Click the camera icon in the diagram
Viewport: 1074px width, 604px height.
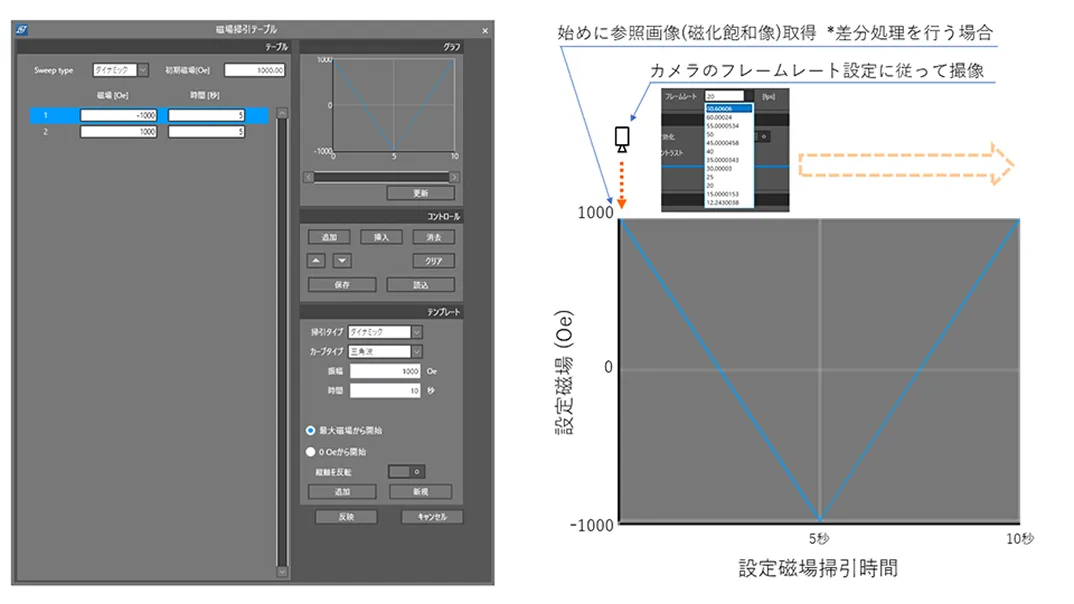point(621,139)
